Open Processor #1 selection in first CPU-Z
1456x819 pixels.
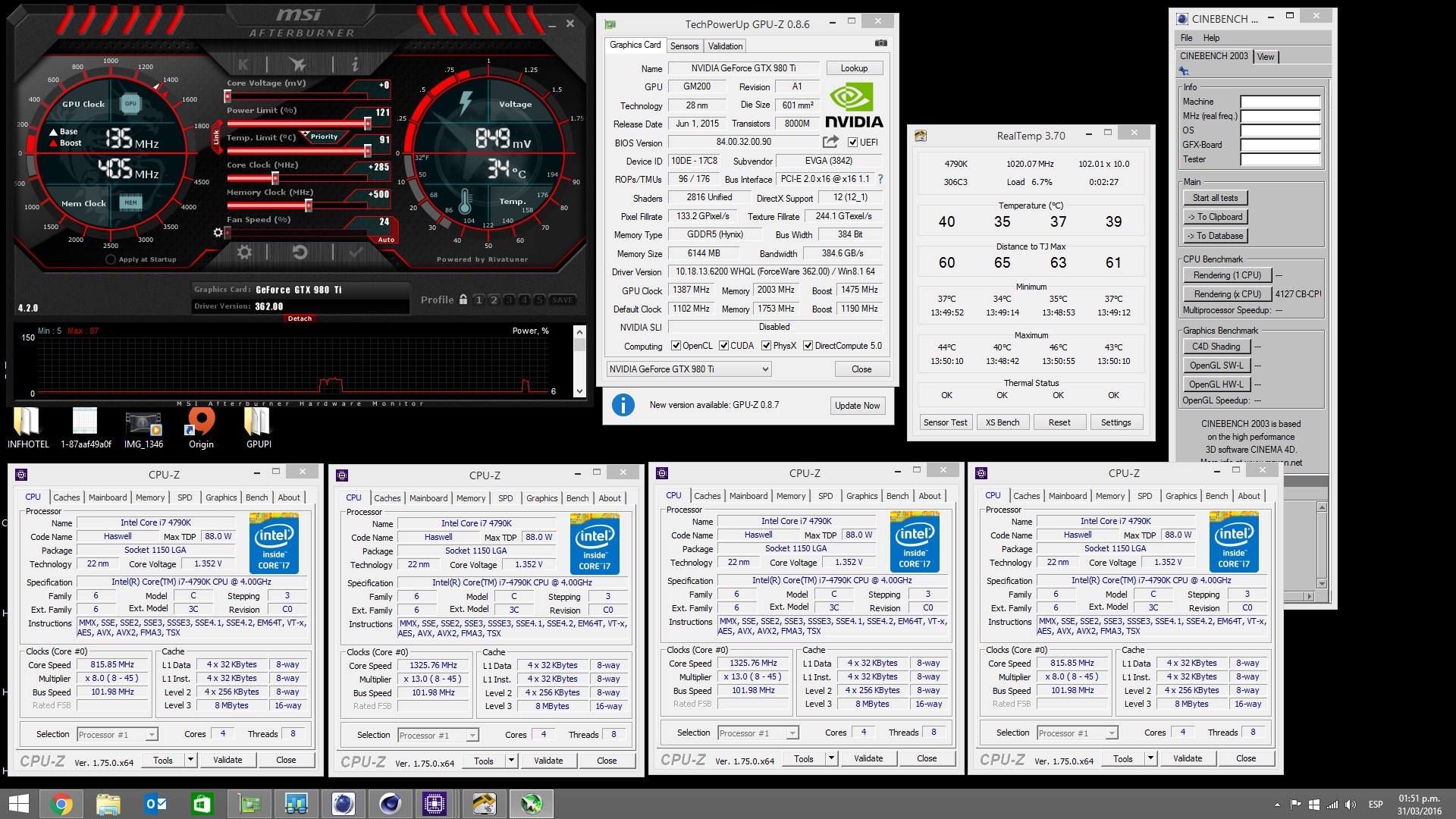point(117,734)
